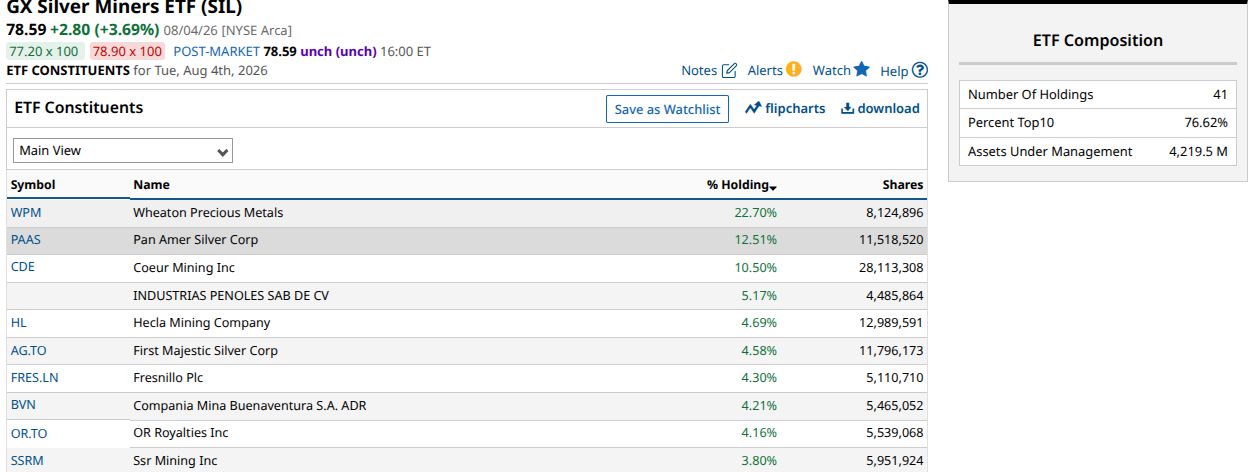Sort table by Shares column header
The image size is (1255, 472).
pos(903,185)
